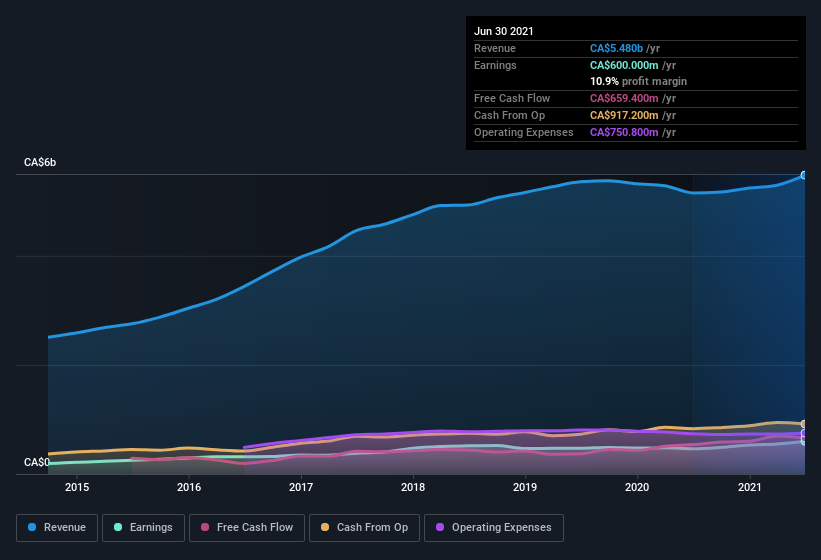Click the Cash From Op endpoint marker on the orange line
This screenshot has width=821, height=560.
tap(803, 424)
